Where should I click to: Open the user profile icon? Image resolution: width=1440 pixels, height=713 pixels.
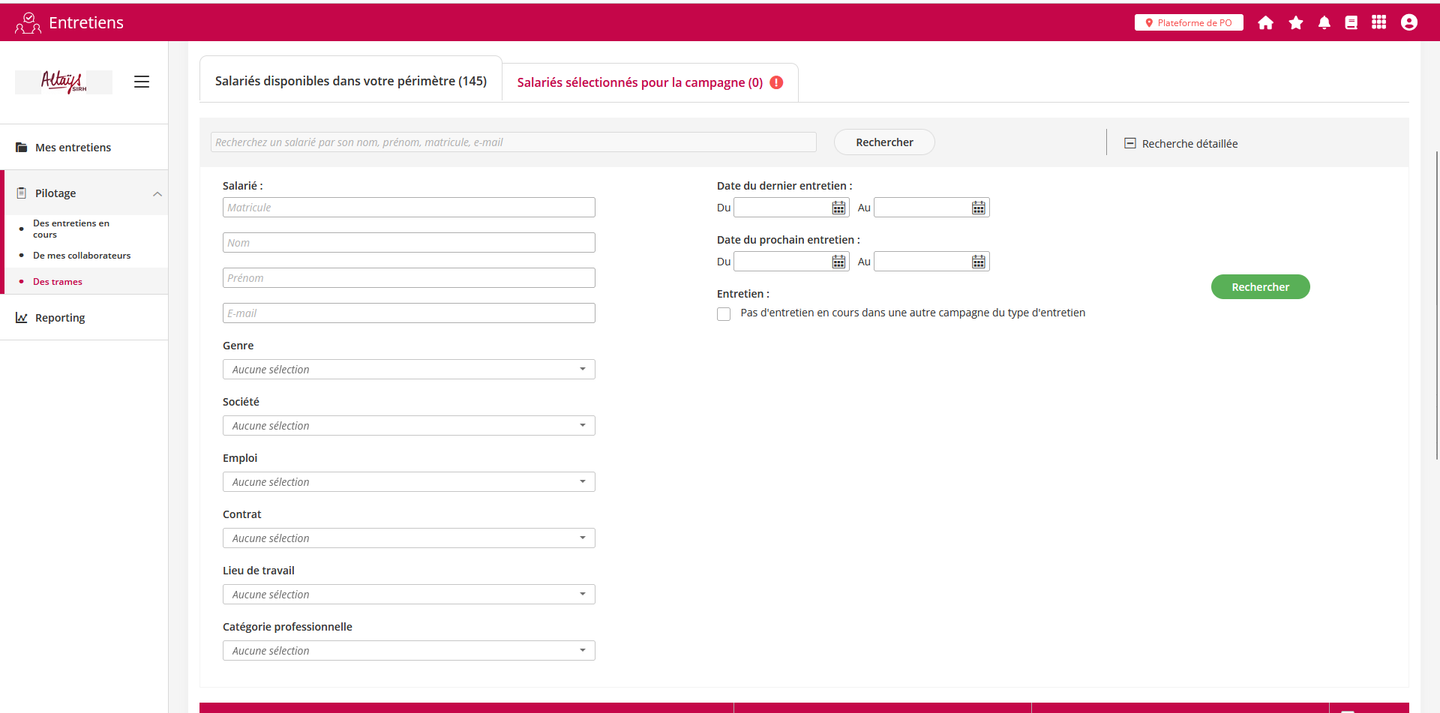coord(1409,23)
